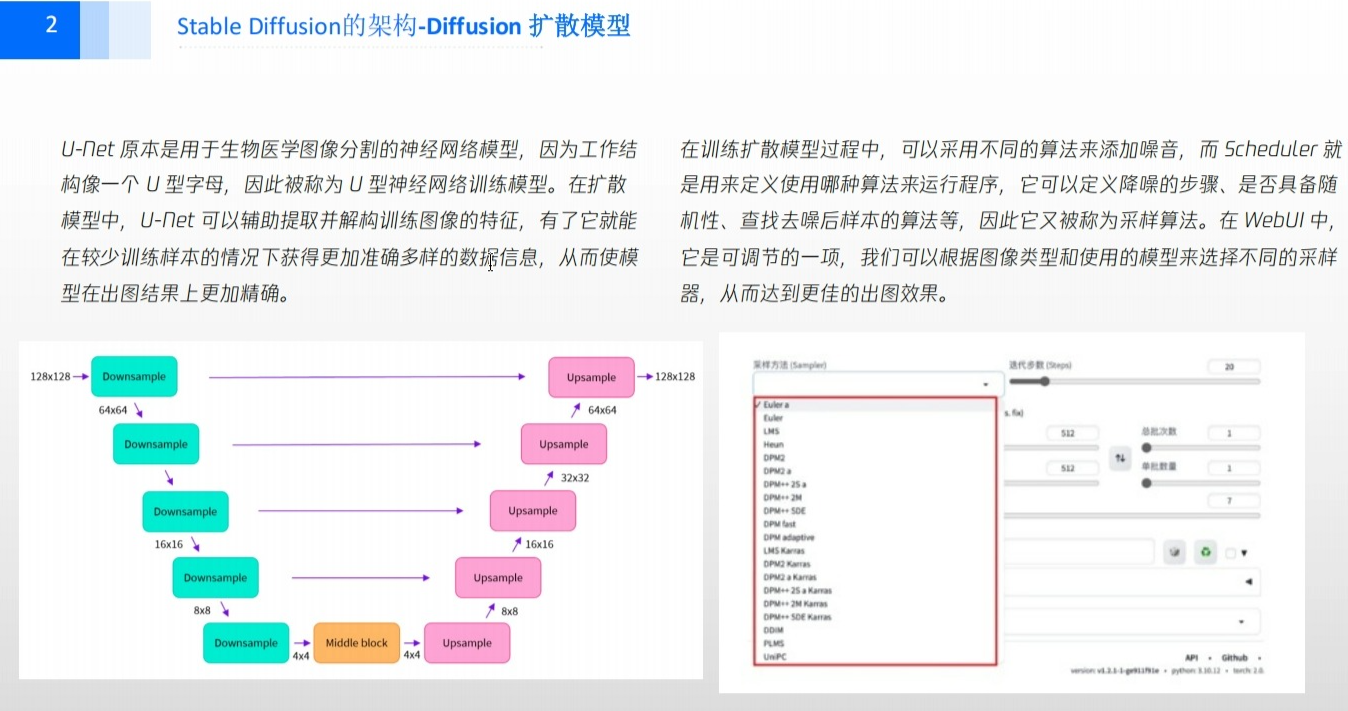1348x711 pixels.
Task: Click the API link at the bottom
Action: click(1189, 658)
